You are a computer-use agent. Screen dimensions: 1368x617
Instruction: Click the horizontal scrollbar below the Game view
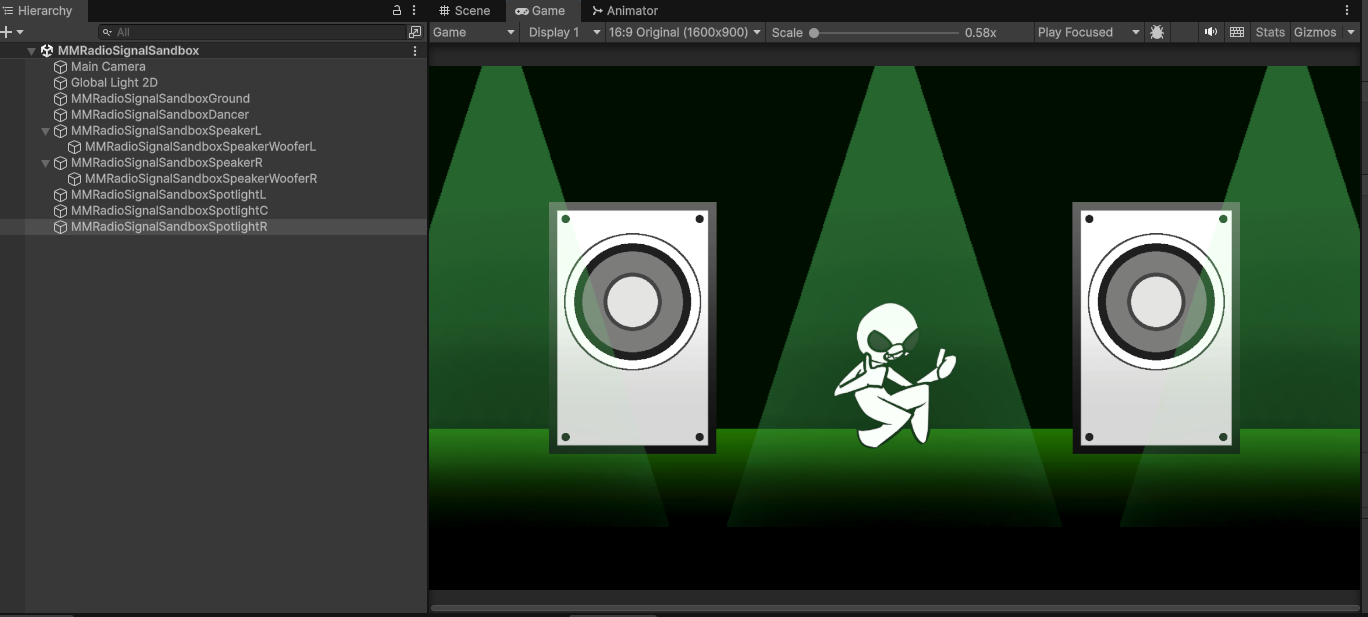895,607
